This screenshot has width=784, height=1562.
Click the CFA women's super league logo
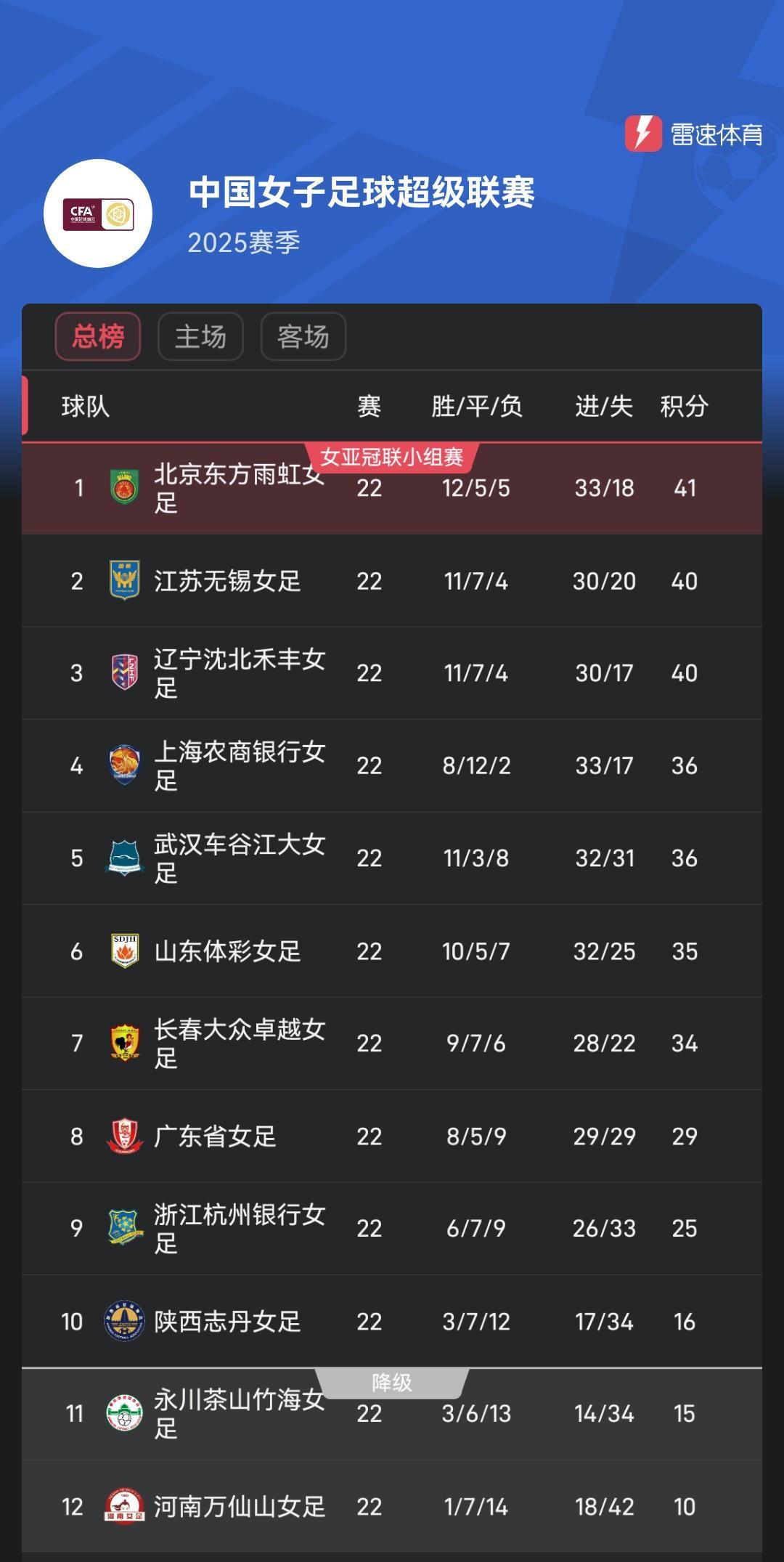tap(98, 213)
